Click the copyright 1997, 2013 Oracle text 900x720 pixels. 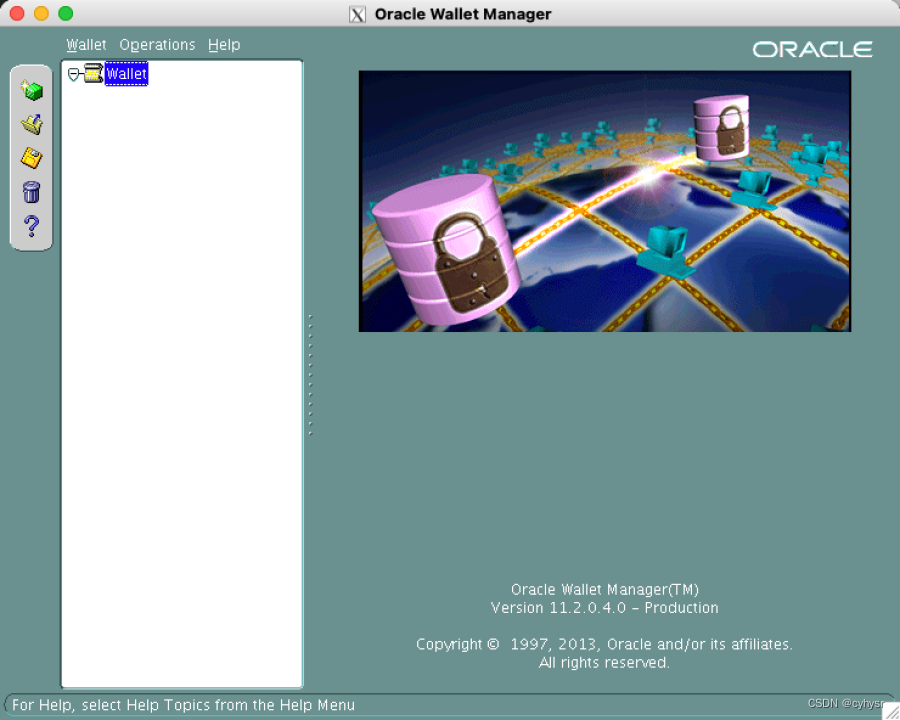(x=604, y=644)
